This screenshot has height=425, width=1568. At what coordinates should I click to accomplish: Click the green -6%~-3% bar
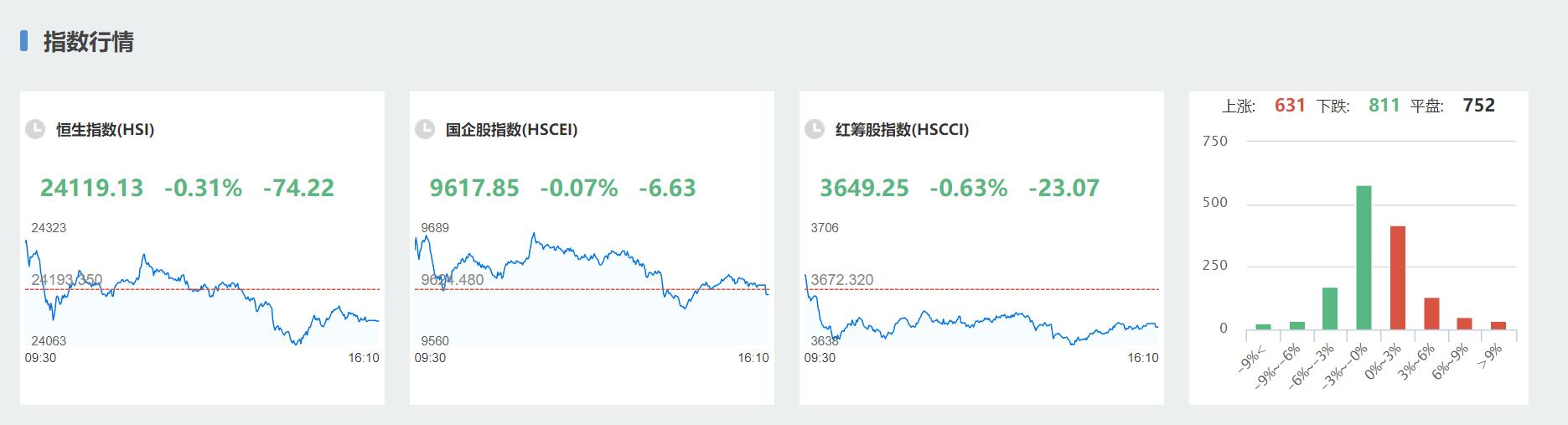1330,308
